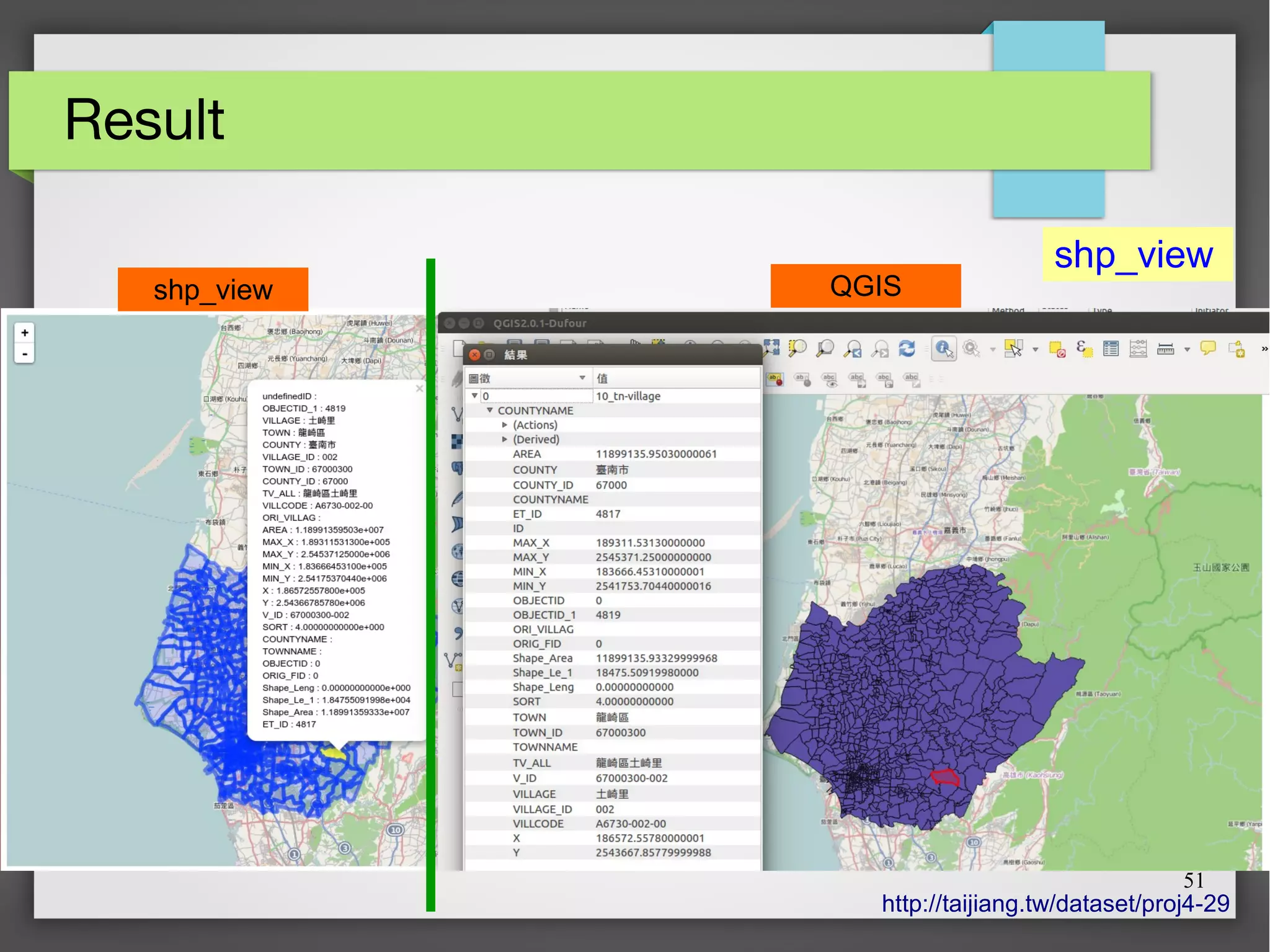Close the shp_view attribute popup with X
This screenshot has height=952, width=1270.
pos(419,388)
